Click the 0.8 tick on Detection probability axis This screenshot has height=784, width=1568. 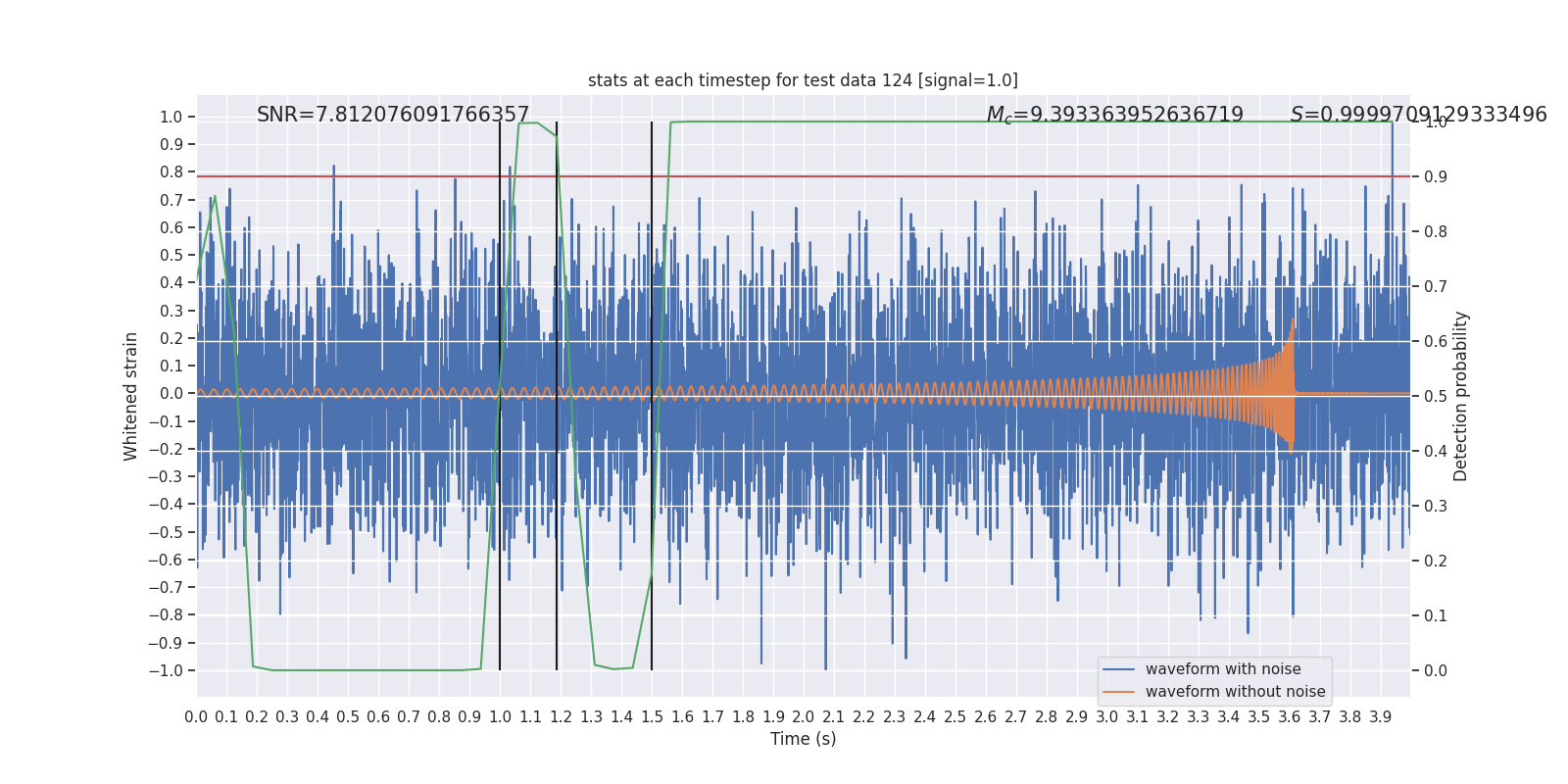[1436, 232]
